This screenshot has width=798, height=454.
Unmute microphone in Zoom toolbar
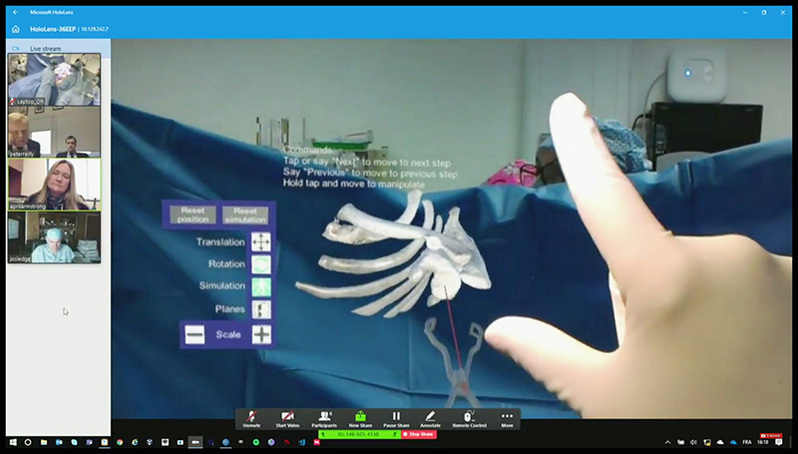click(251, 419)
